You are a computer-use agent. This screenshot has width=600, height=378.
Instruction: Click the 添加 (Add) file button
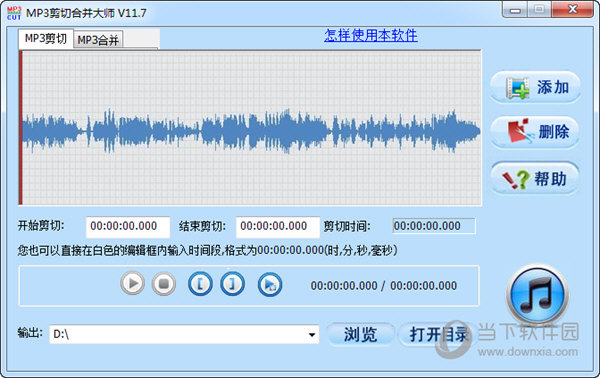click(535, 87)
